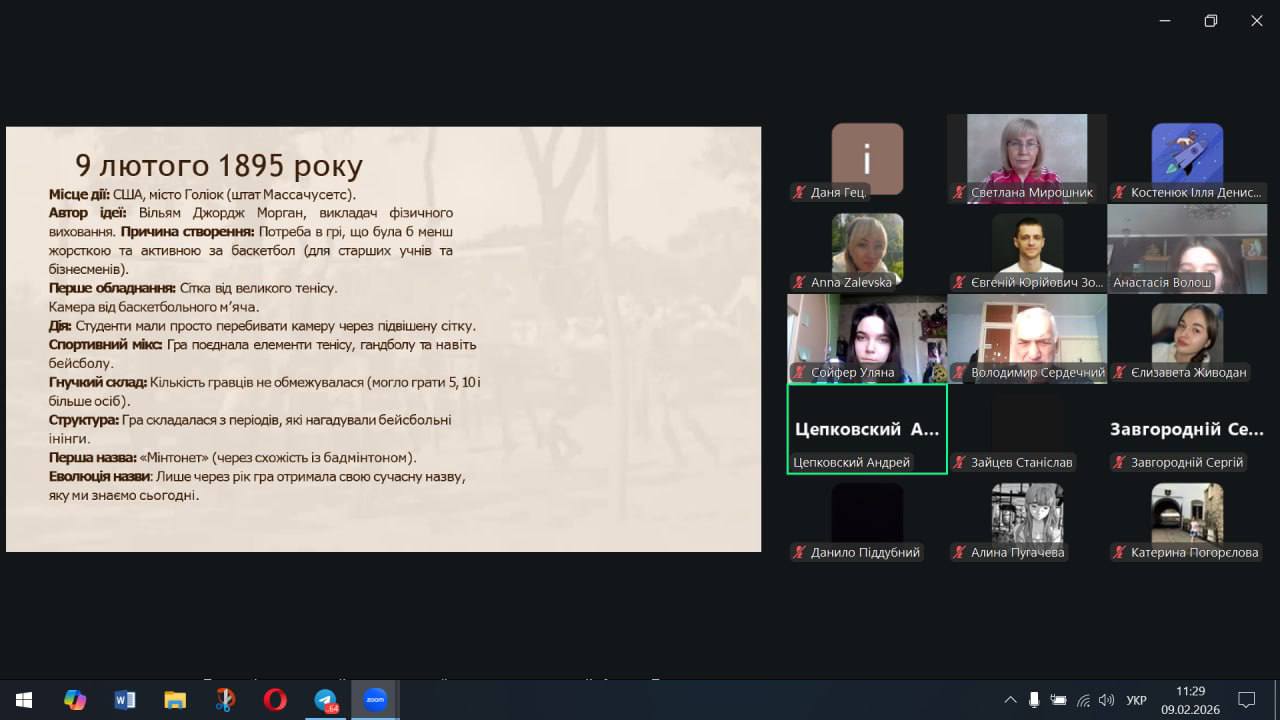This screenshot has height=720, width=1280.
Task: Open Zoom from the taskbar
Action: [x=375, y=700]
